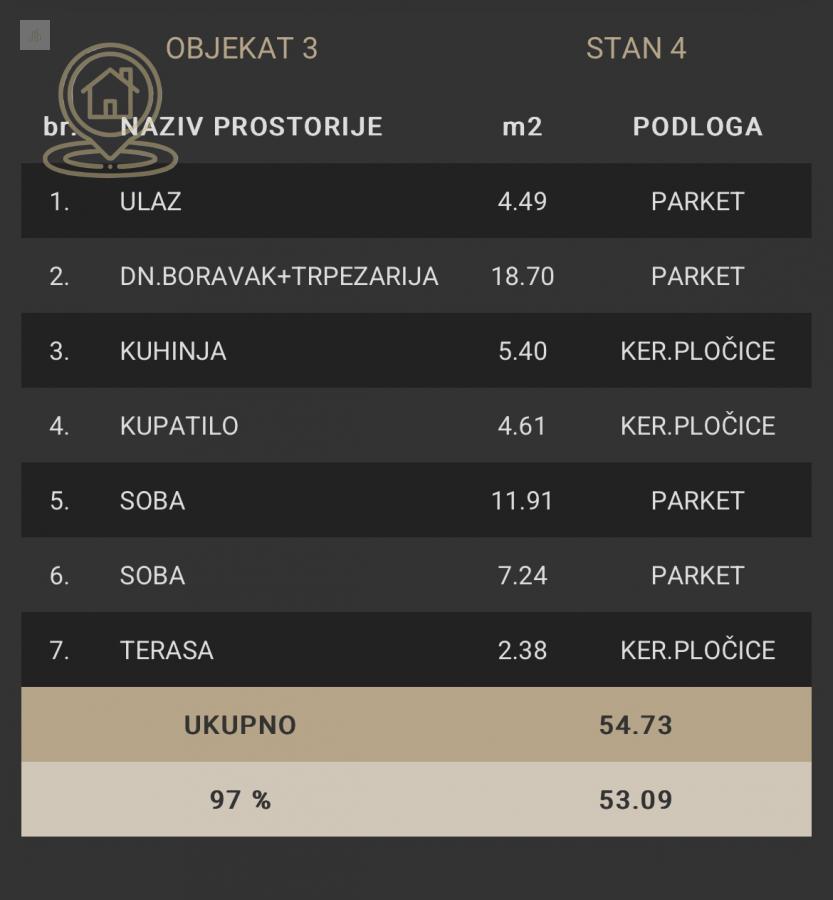Click the small gray square icon
The width and height of the screenshot is (833, 900).
click(35, 35)
